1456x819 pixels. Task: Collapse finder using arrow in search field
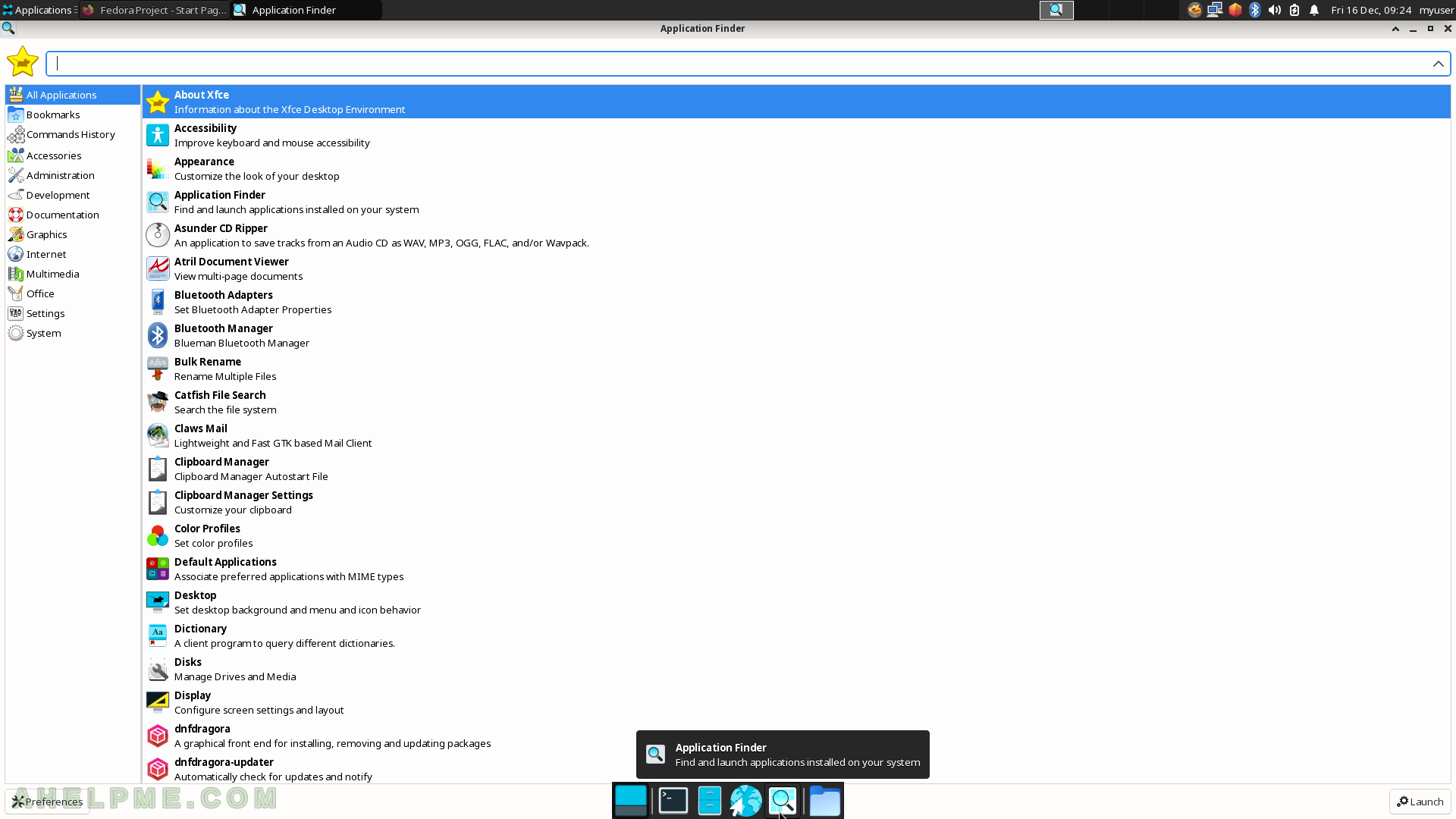(1438, 64)
